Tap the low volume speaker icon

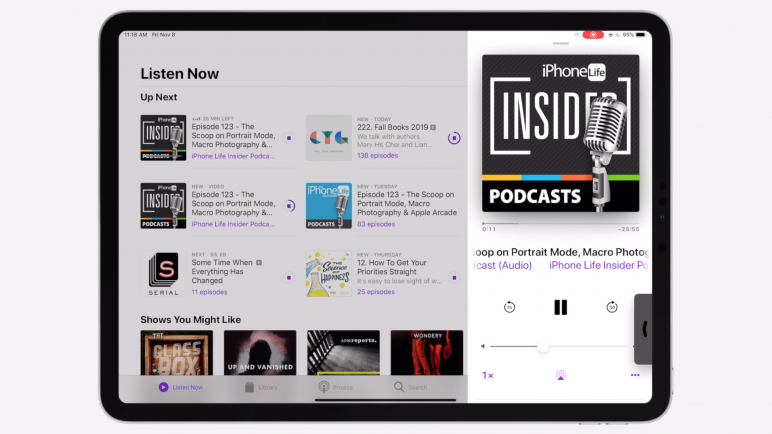tap(483, 346)
